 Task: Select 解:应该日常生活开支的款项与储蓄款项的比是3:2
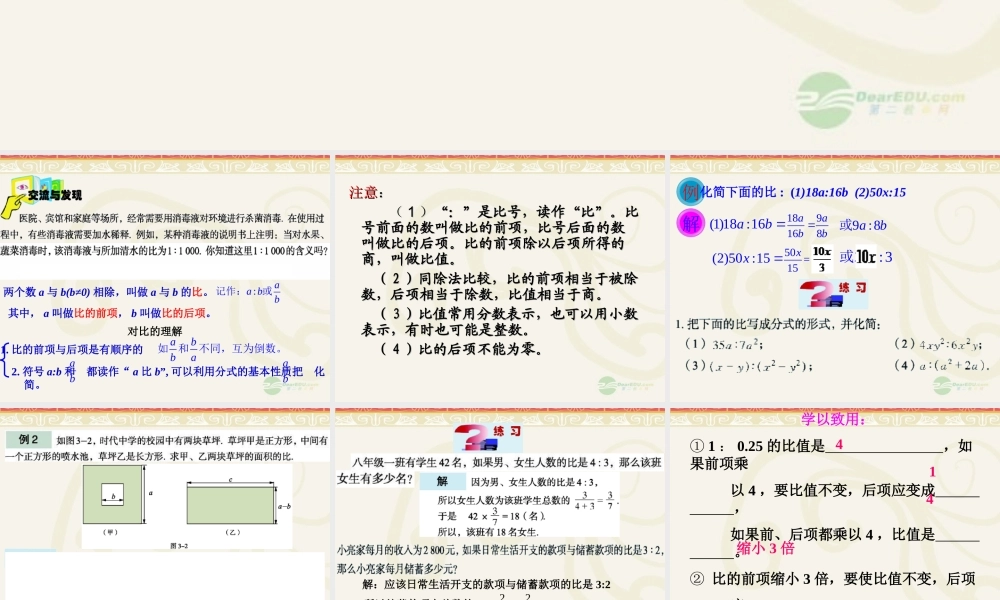(x=487, y=584)
